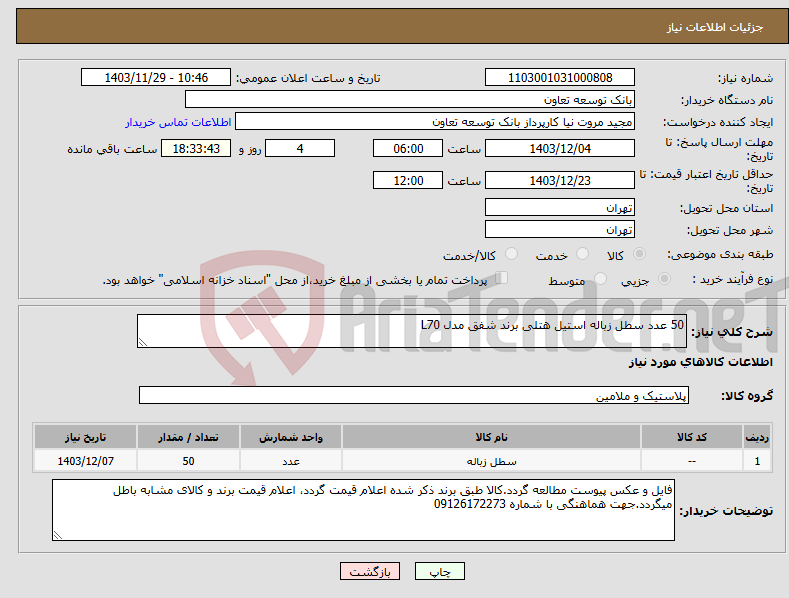
Task: Click the buyer notes text area
Action: click(x=363, y=510)
